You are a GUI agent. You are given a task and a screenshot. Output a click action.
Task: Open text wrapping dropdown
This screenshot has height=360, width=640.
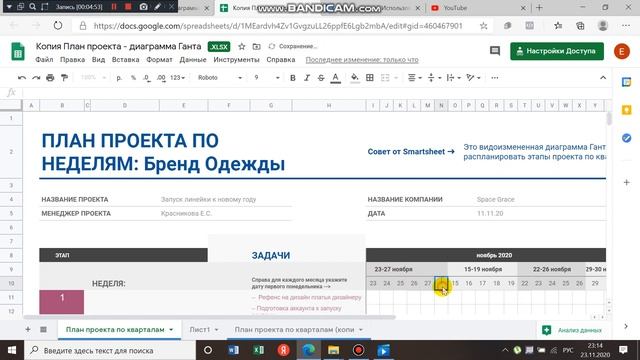(x=453, y=78)
